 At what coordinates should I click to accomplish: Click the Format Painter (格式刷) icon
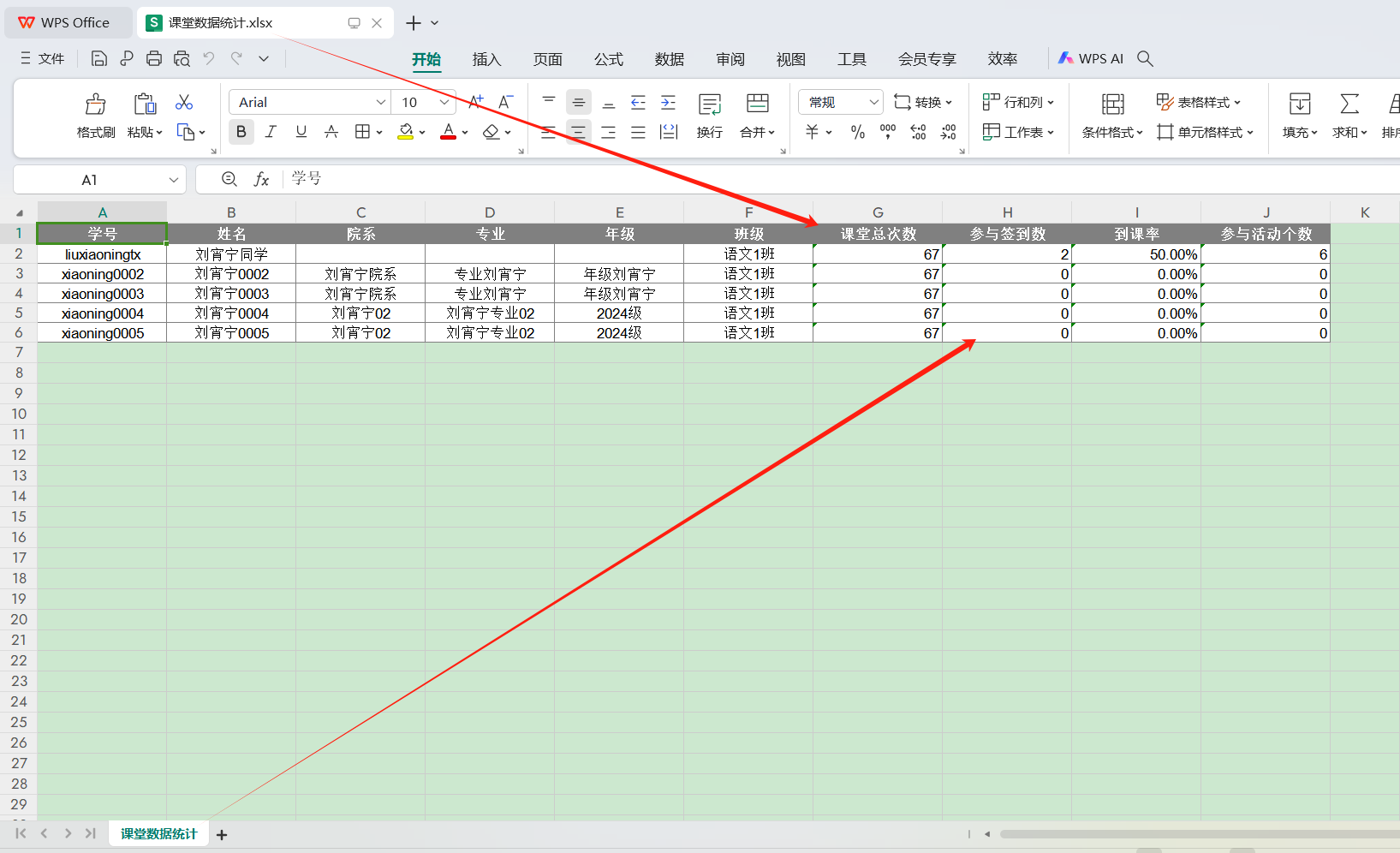[x=95, y=104]
